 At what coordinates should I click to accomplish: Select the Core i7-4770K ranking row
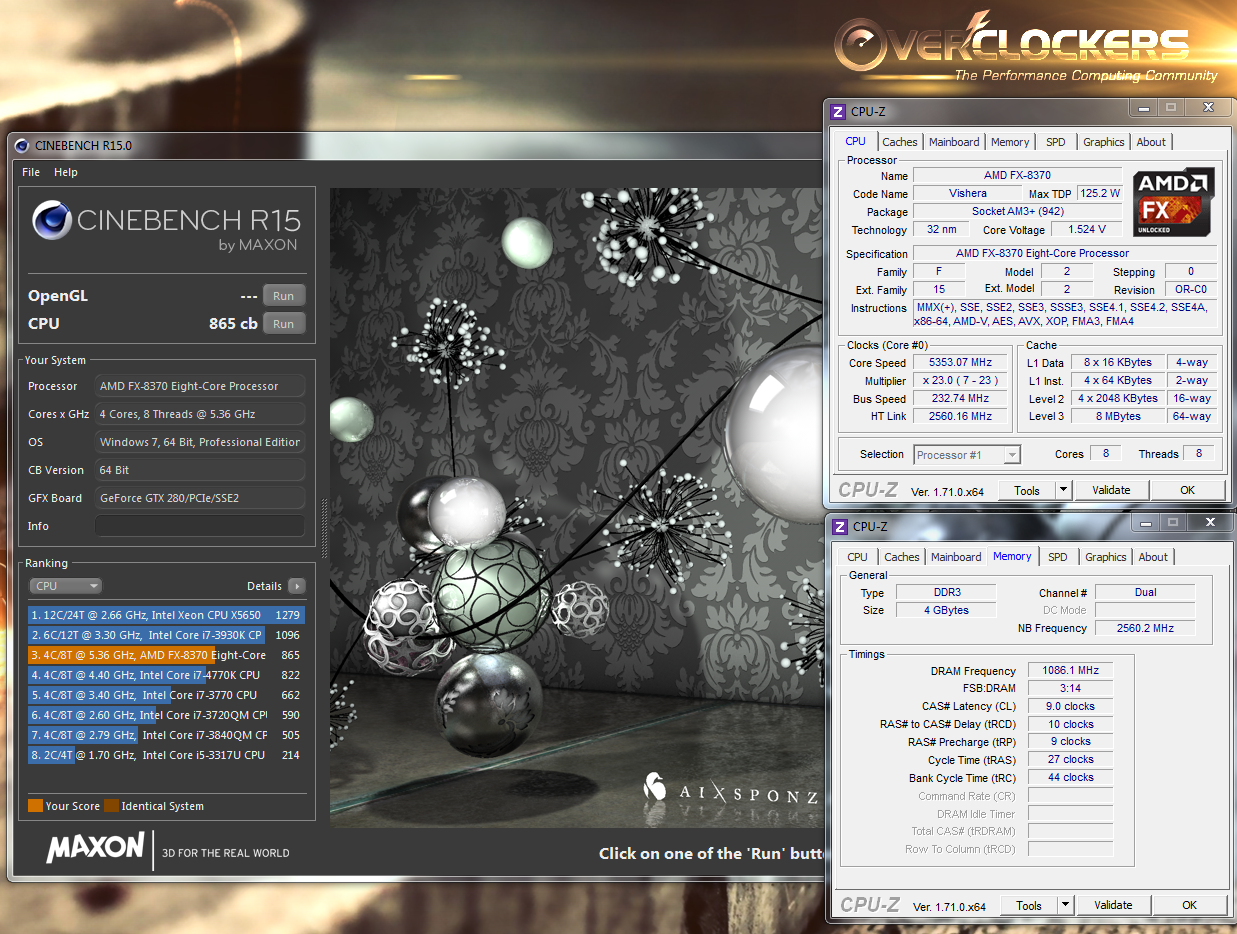pos(166,675)
